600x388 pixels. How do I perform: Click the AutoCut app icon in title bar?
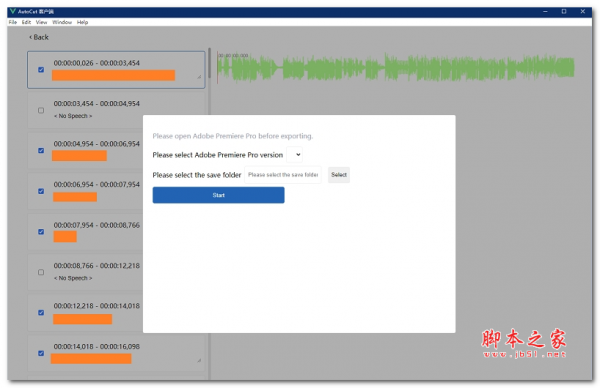(x=13, y=11)
